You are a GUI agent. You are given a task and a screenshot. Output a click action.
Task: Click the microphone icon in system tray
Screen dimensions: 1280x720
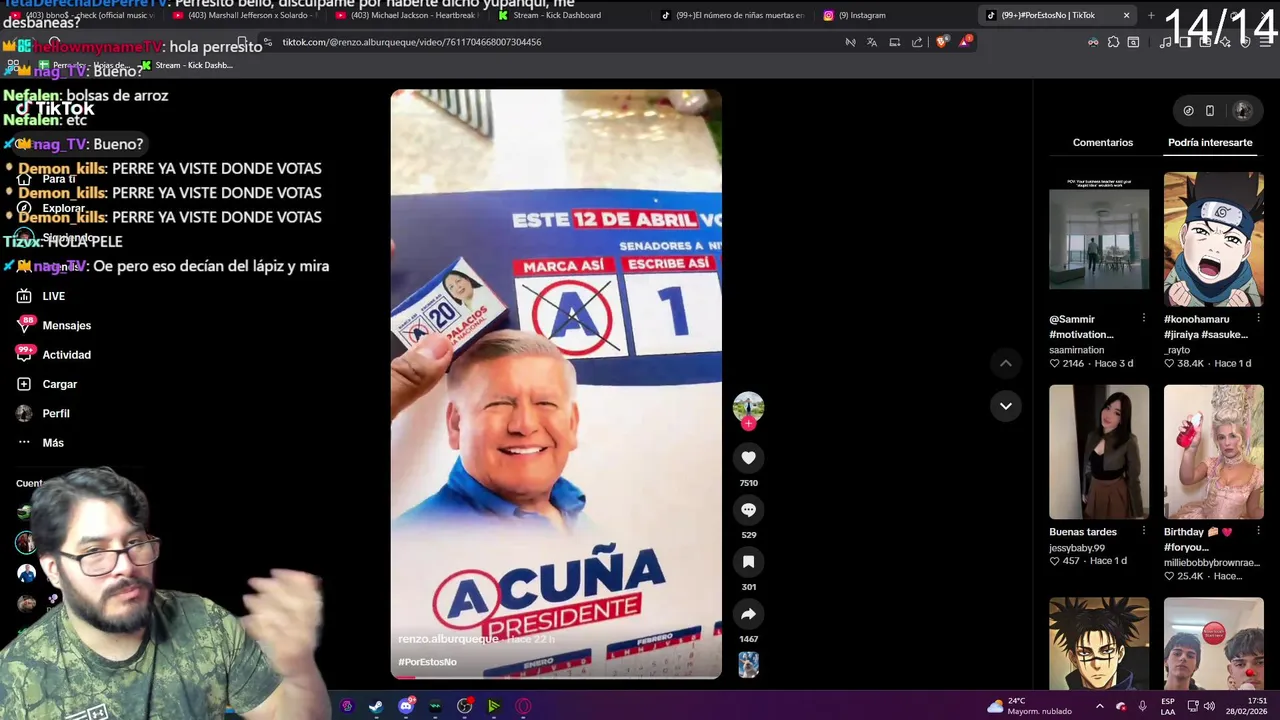(x=1142, y=707)
